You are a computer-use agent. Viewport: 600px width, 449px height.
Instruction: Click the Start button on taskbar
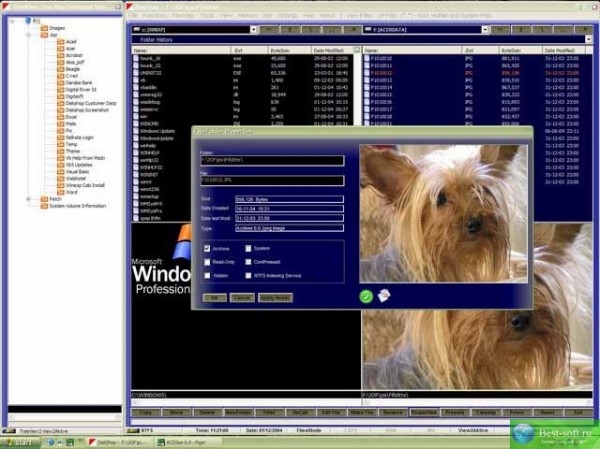pos(20,443)
